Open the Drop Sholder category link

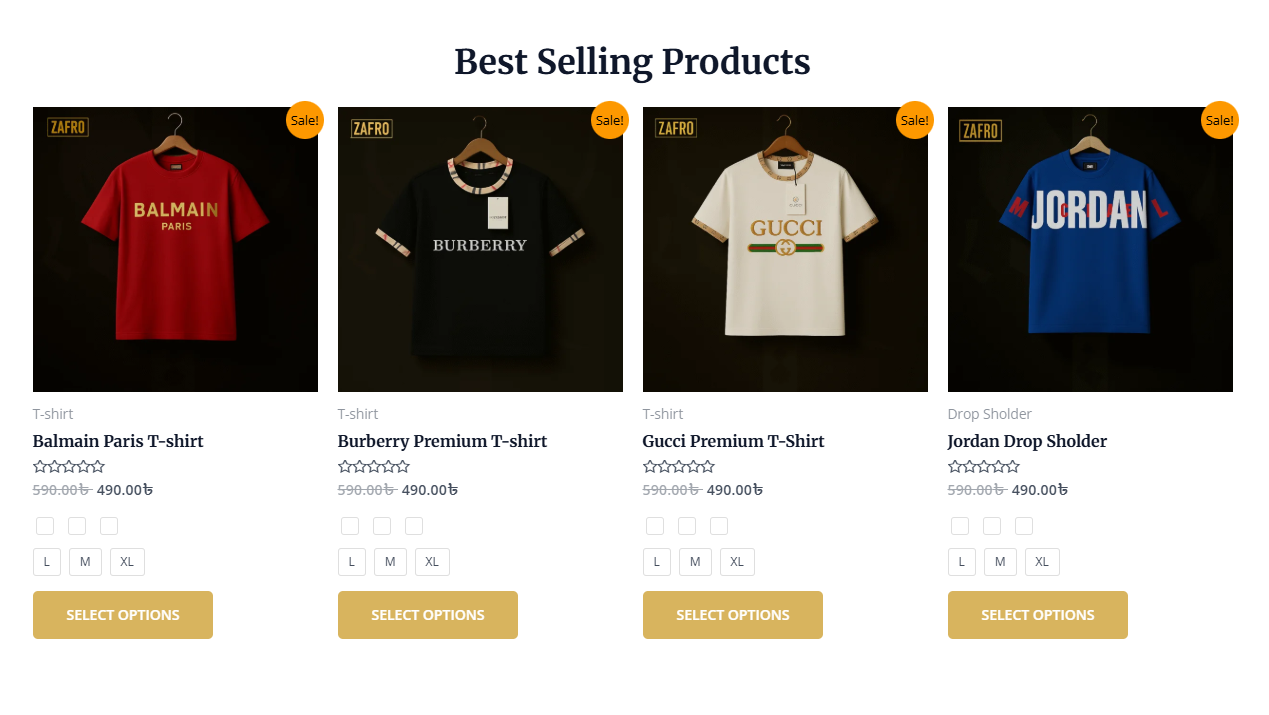(x=989, y=414)
